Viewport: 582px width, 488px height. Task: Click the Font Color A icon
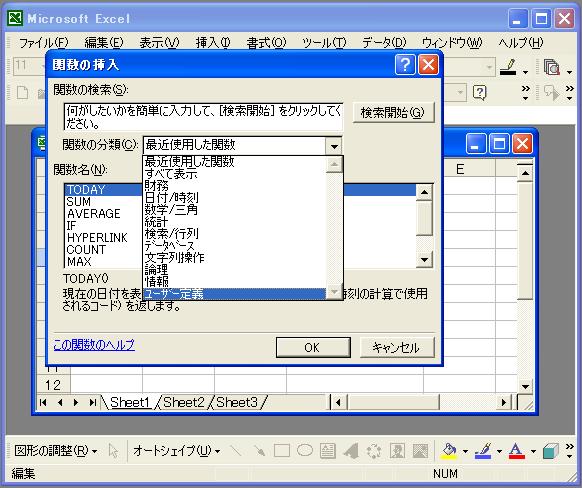(x=517, y=451)
